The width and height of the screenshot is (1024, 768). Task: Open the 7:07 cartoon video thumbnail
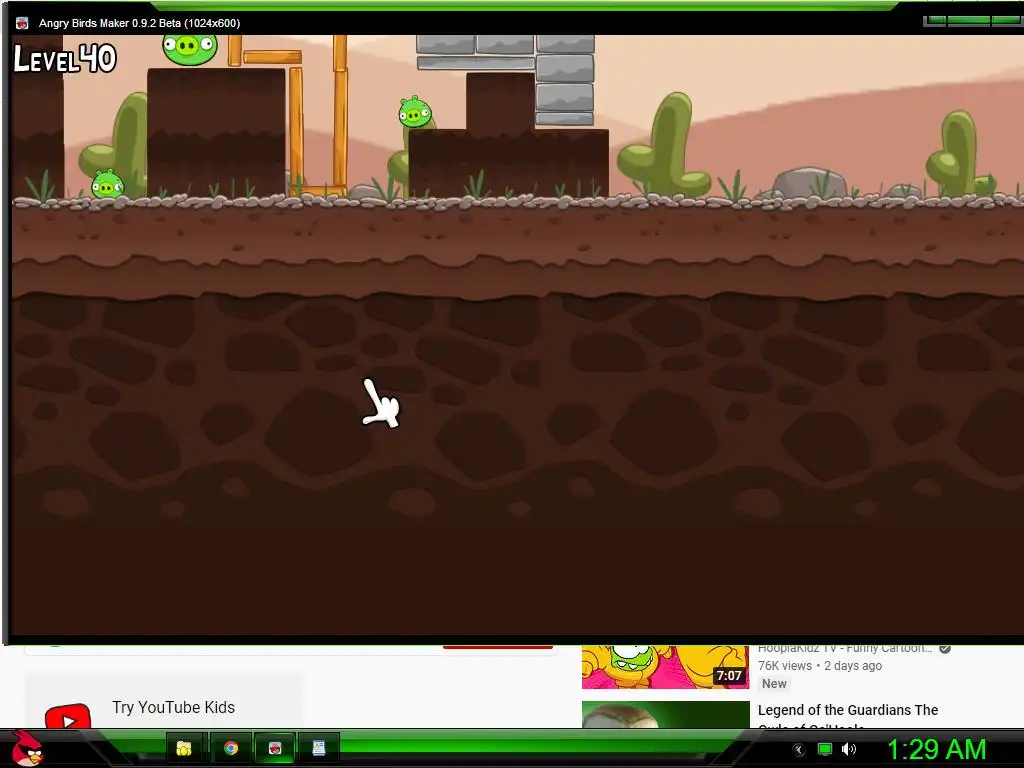(665, 667)
